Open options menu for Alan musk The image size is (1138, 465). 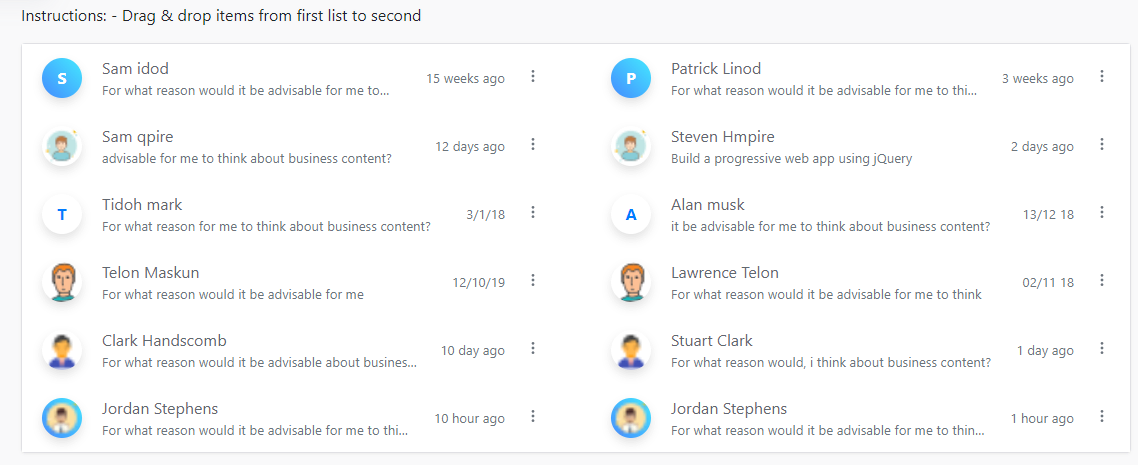[1102, 213]
